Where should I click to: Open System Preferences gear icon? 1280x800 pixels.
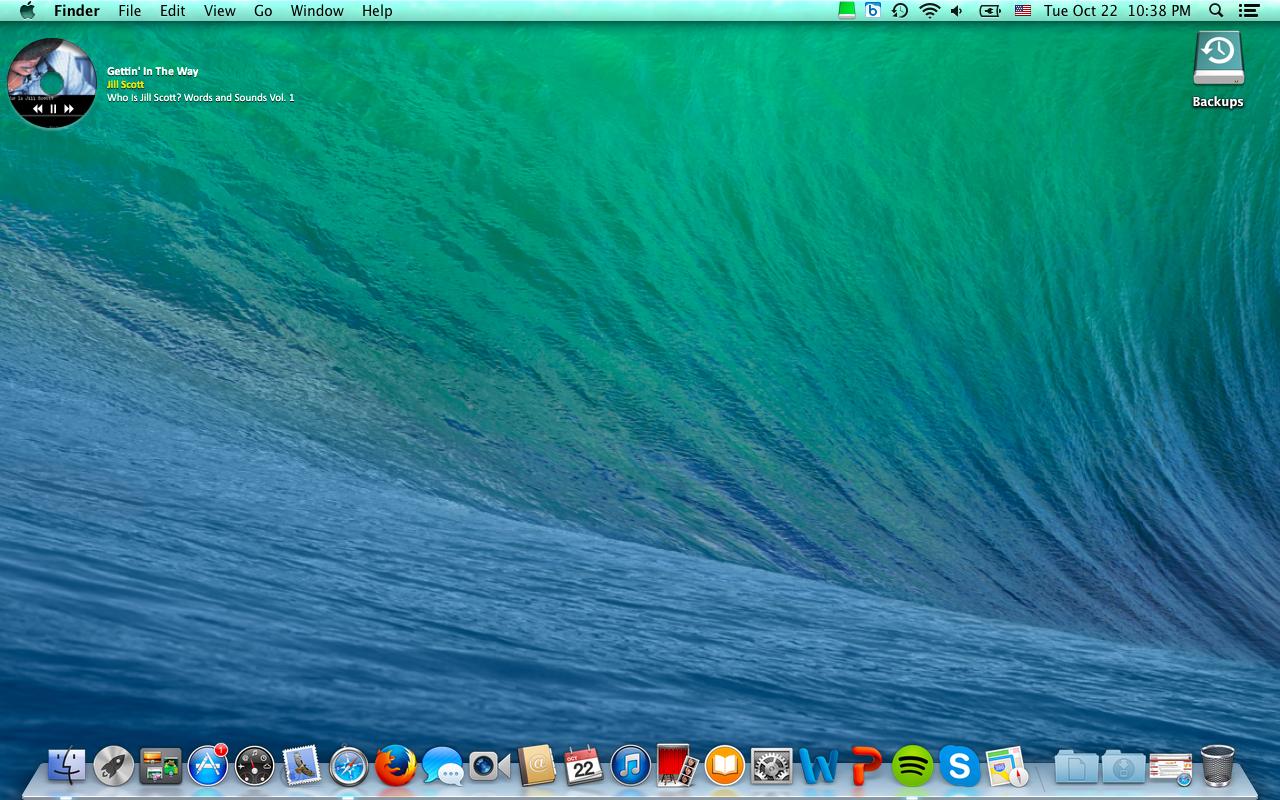pos(771,767)
